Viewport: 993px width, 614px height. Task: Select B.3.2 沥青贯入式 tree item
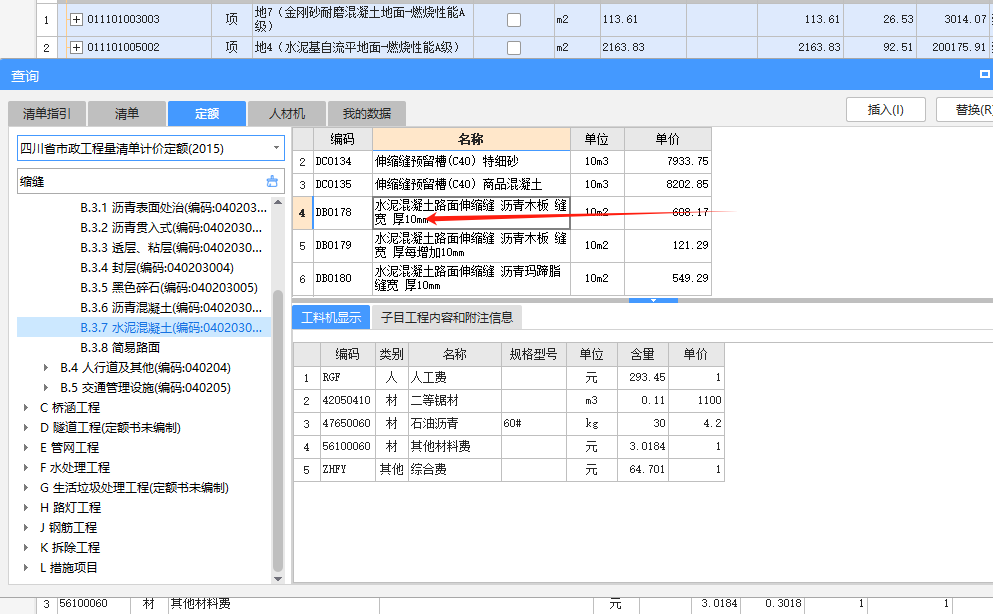pos(171,227)
